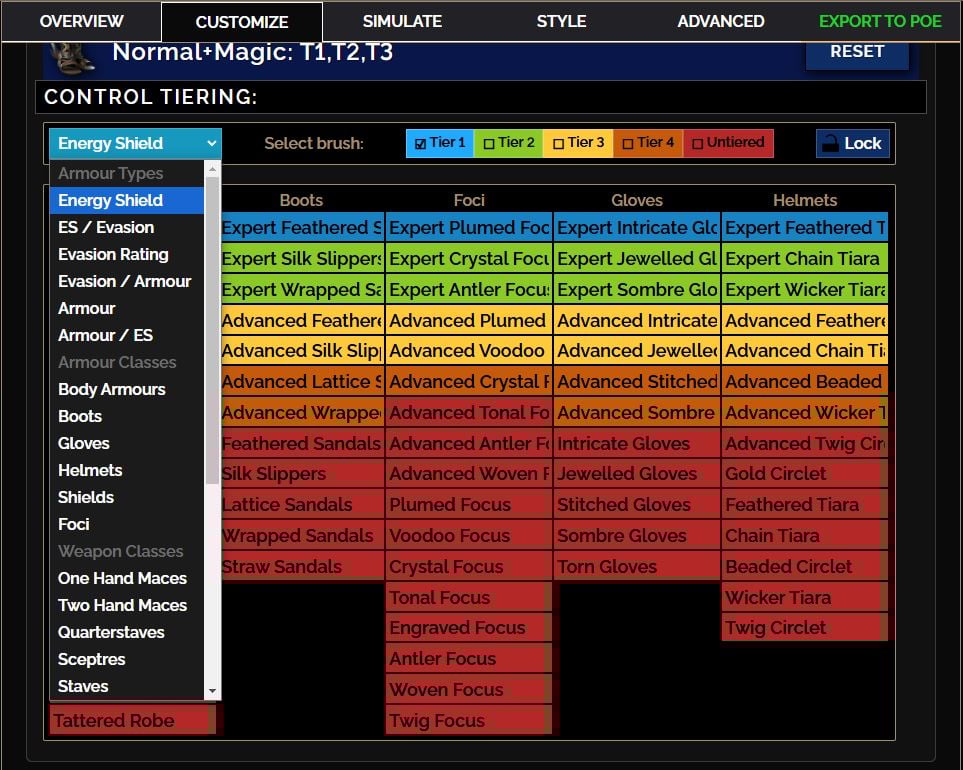Check the Tier 2 brush option
963x770 pixels.
(x=489, y=143)
